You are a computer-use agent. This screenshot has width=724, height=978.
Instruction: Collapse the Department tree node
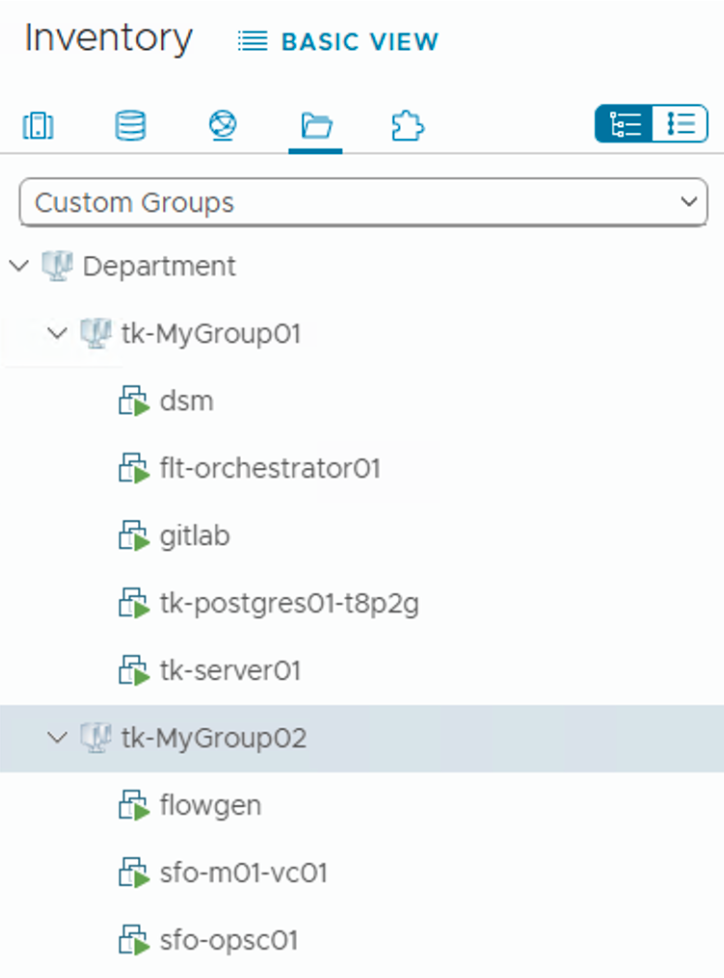click(x=18, y=266)
